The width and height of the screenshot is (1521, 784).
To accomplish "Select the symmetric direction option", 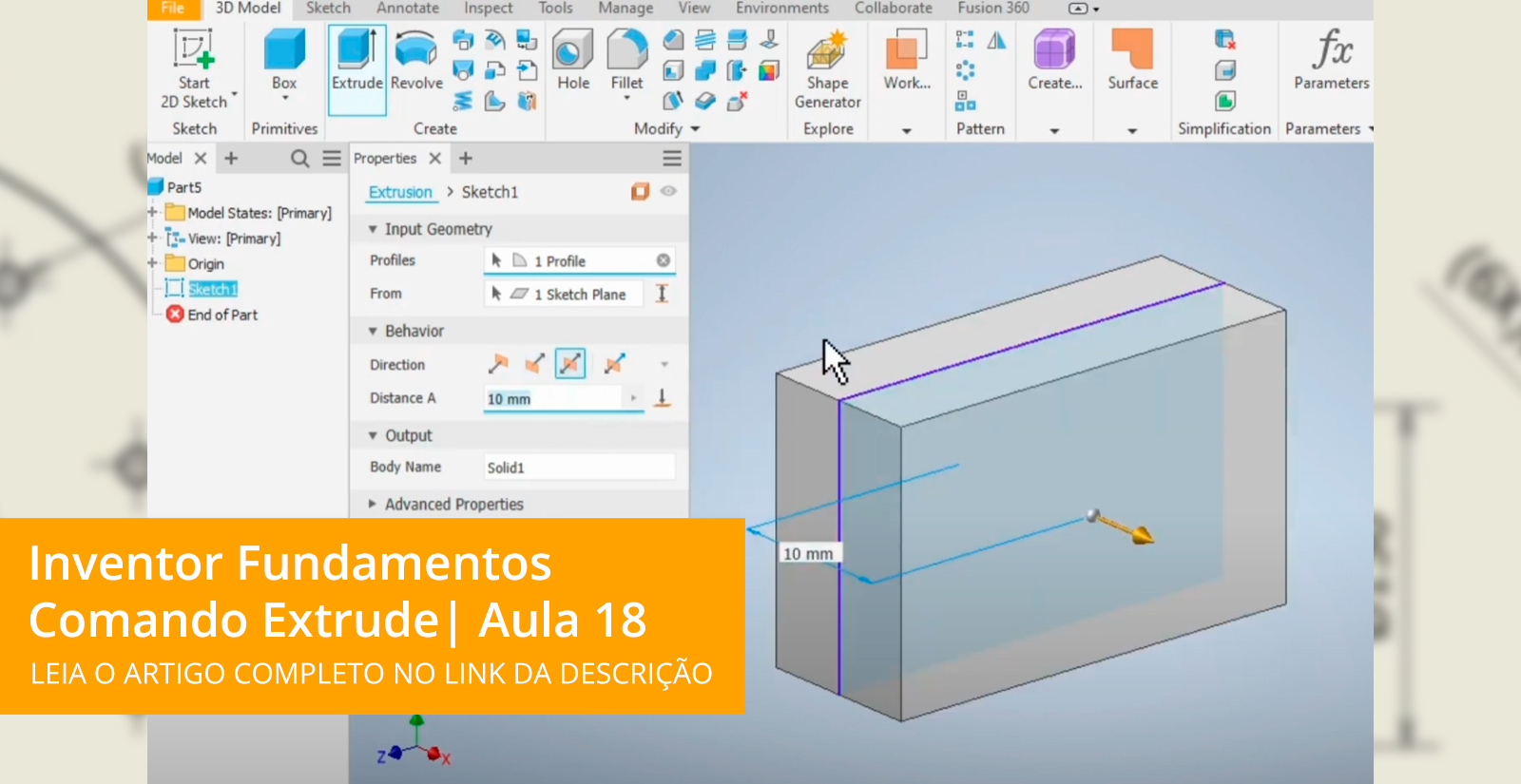I will (x=570, y=364).
